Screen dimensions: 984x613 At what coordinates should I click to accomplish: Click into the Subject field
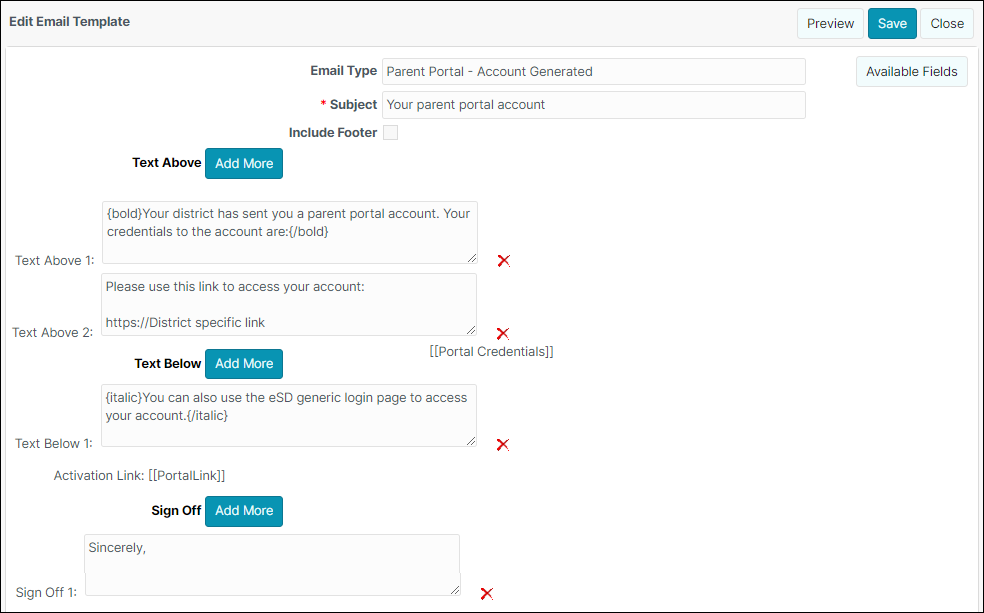pyautogui.click(x=594, y=105)
